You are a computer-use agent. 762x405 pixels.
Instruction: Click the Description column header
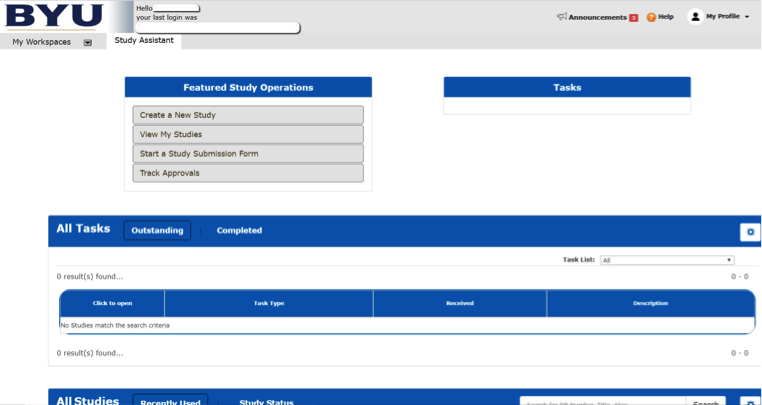[x=650, y=303]
